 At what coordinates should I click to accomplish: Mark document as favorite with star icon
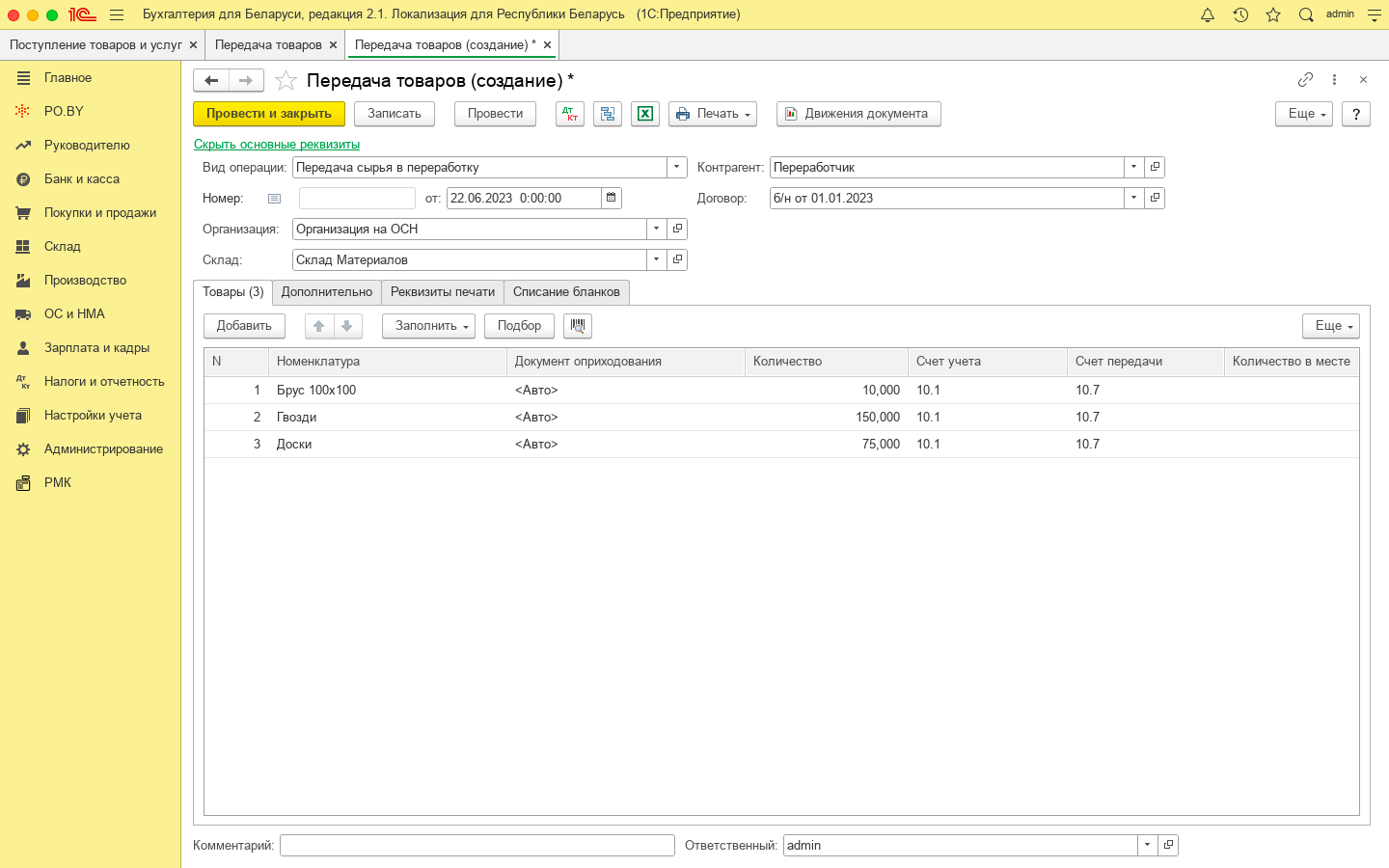(286, 81)
